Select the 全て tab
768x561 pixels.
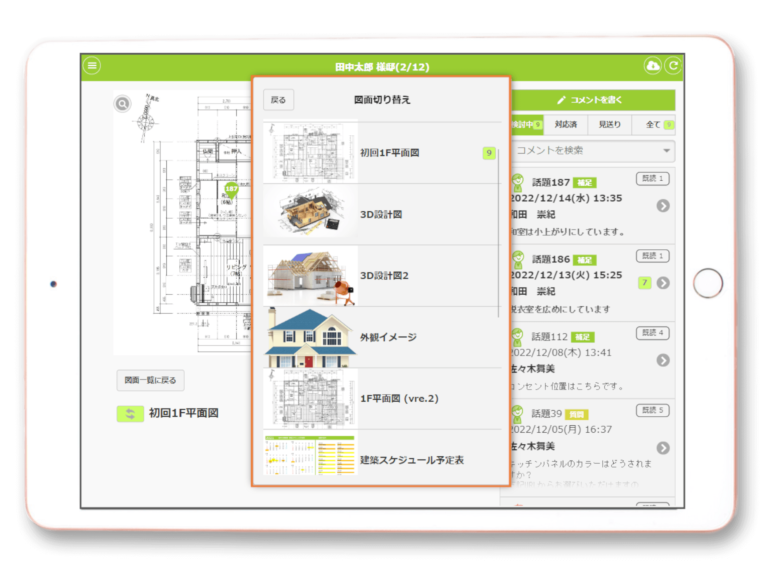pos(654,125)
